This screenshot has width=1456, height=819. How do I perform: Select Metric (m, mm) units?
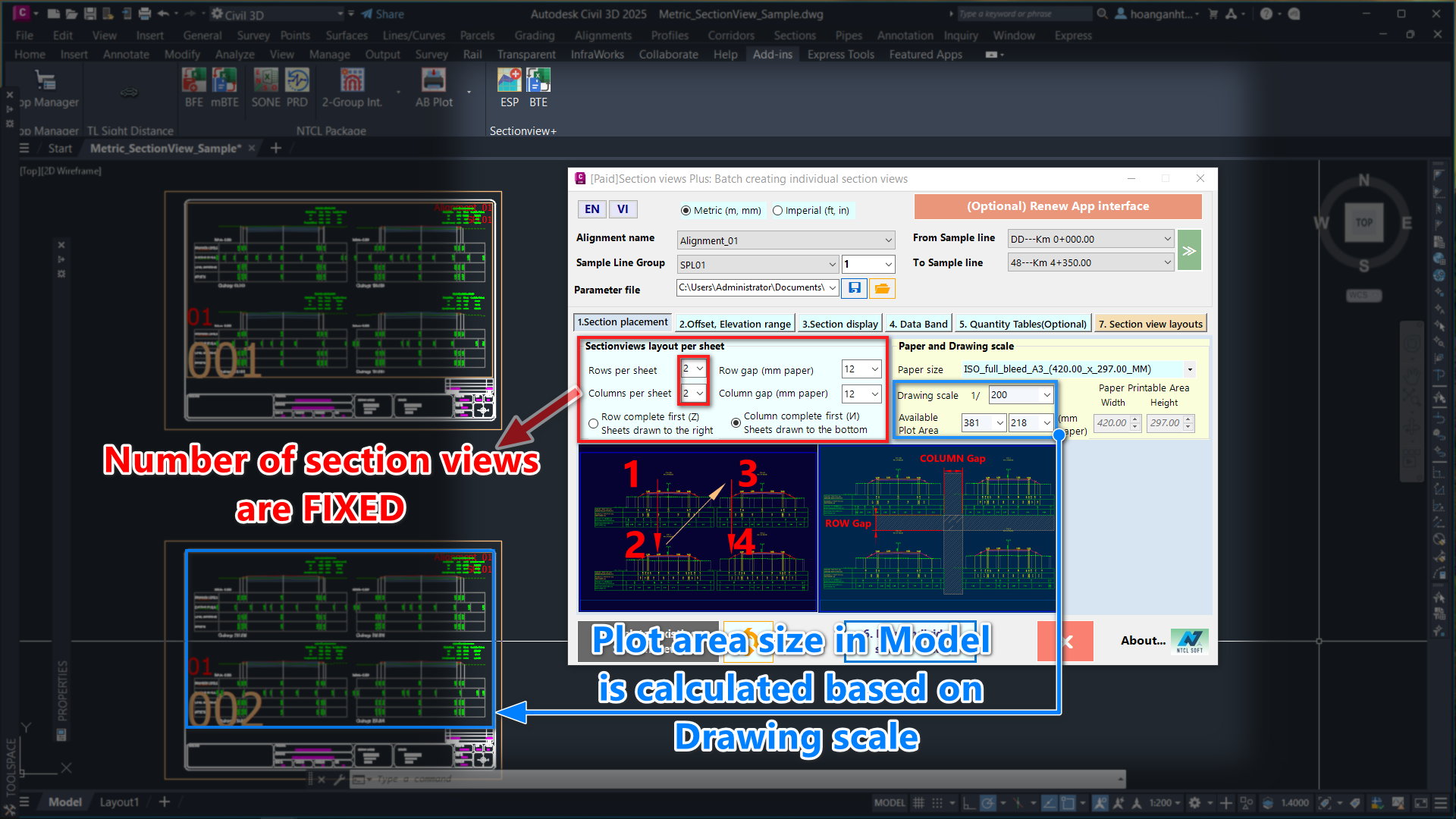(x=686, y=211)
